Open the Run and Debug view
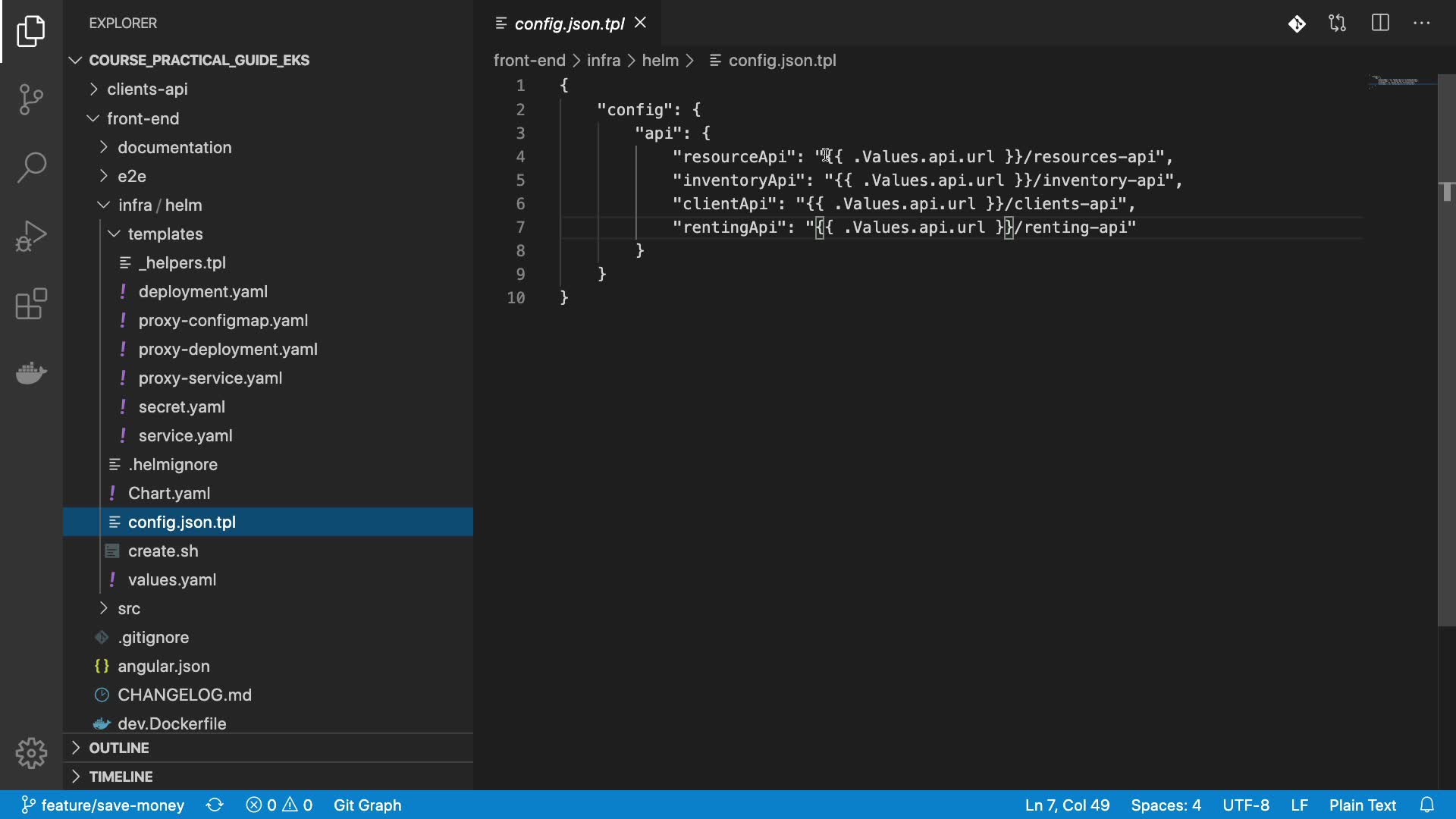The image size is (1456, 819). [x=31, y=236]
